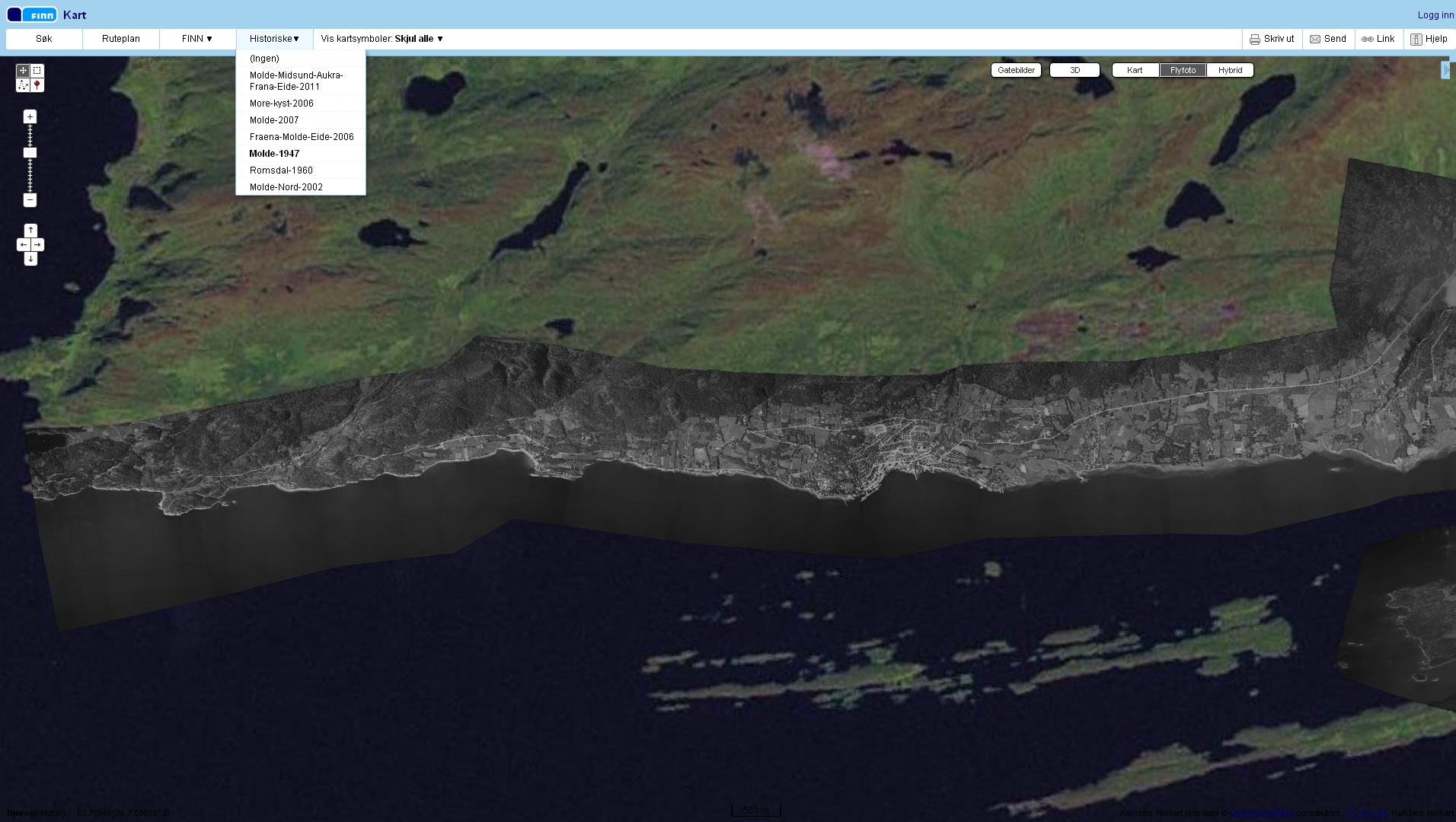Screen dimensions: 1456x822
Task: Switch map view to Kart
Action: 1135,70
